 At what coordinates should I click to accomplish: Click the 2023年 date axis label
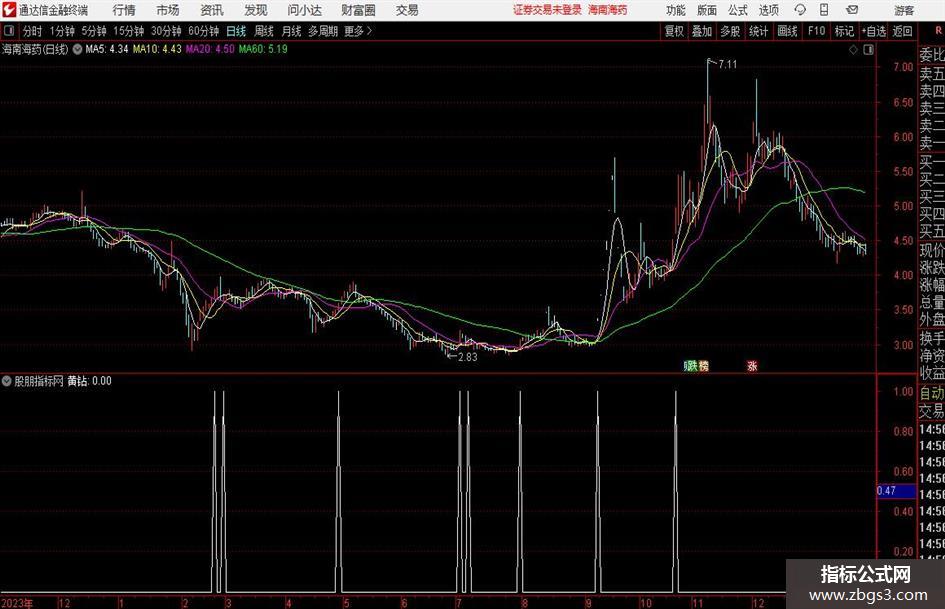pos(17,603)
